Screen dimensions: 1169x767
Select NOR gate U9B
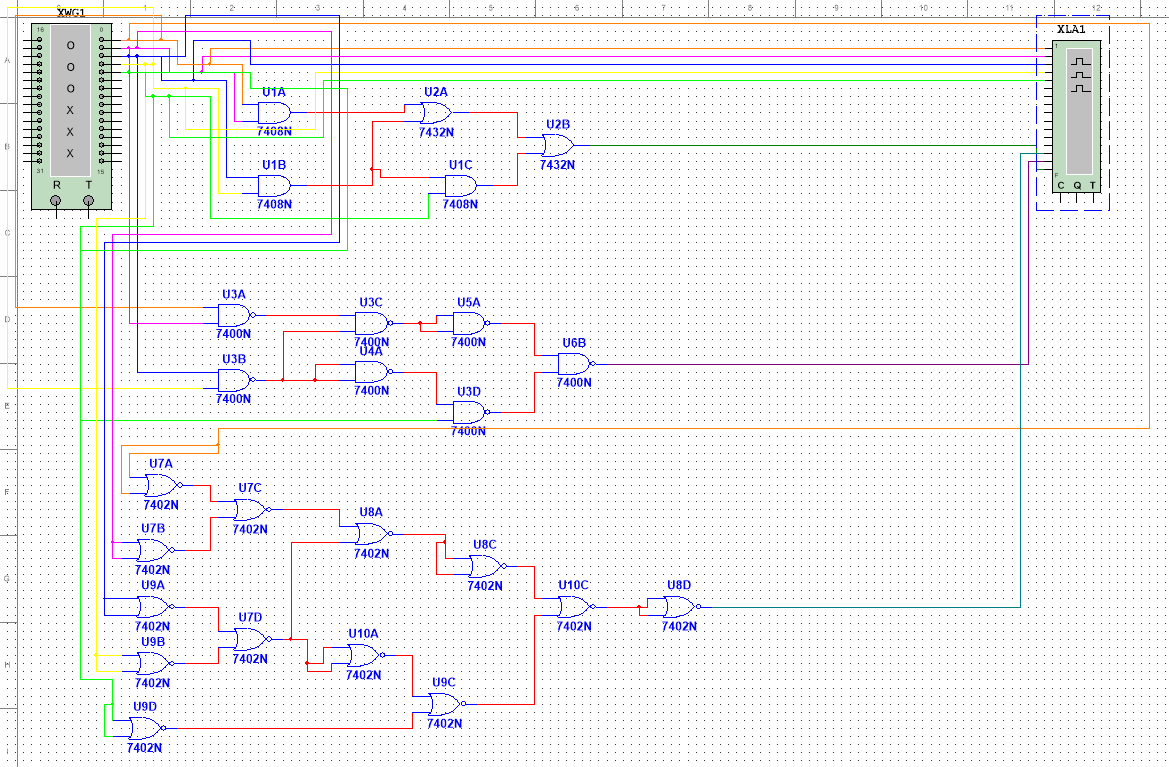click(154, 663)
